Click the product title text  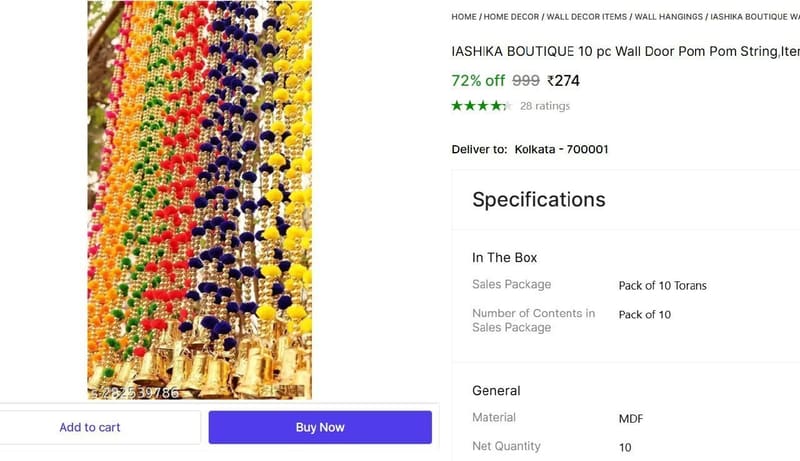[x=626, y=52]
